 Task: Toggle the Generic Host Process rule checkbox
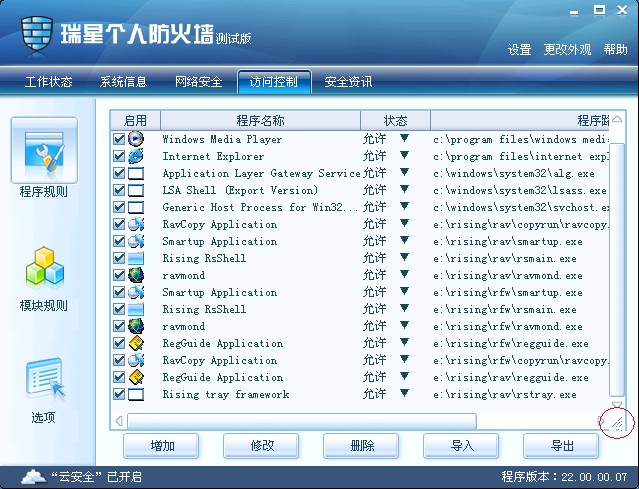point(119,207)
